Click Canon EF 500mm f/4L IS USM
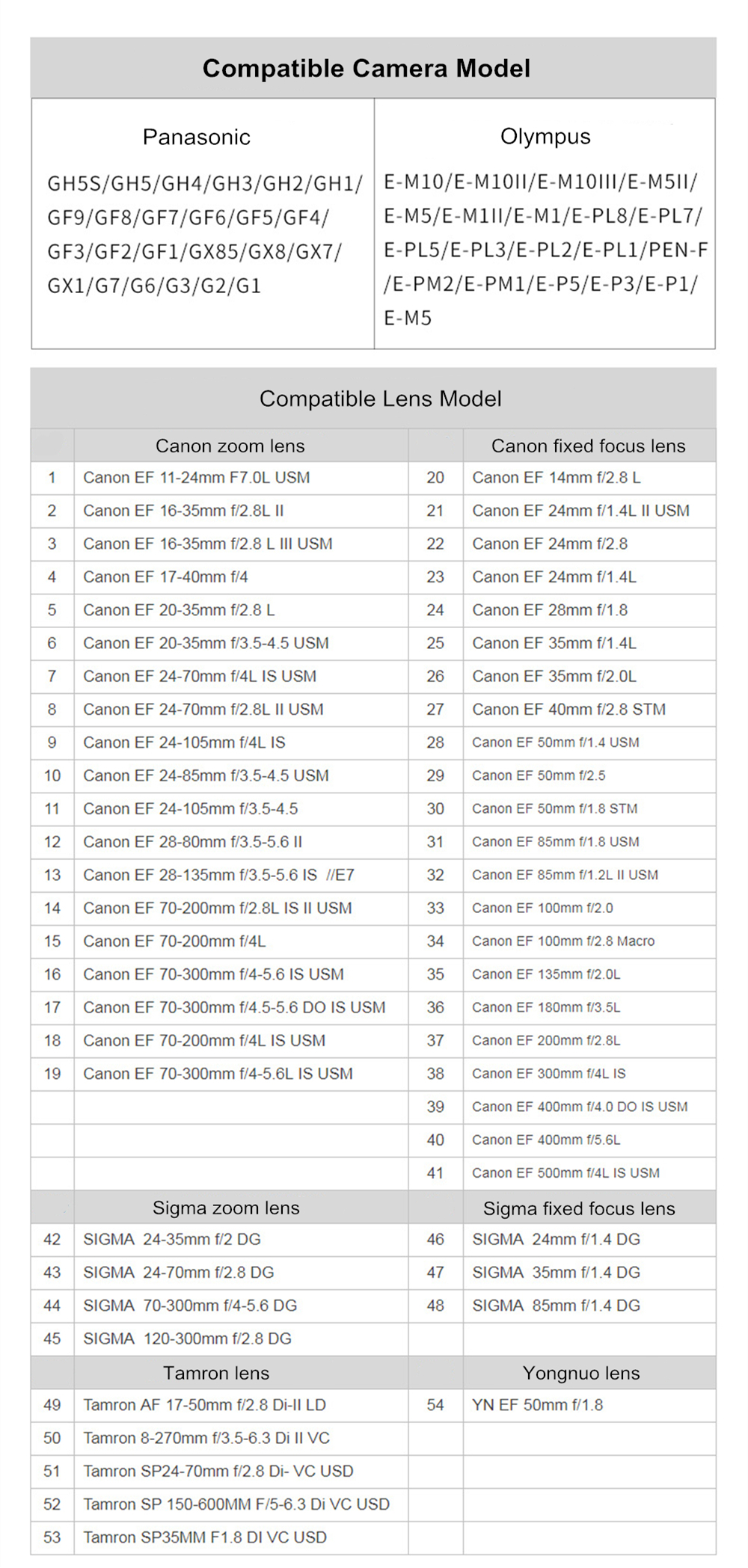748x1568 pixels. click(x=565, y=1173)
